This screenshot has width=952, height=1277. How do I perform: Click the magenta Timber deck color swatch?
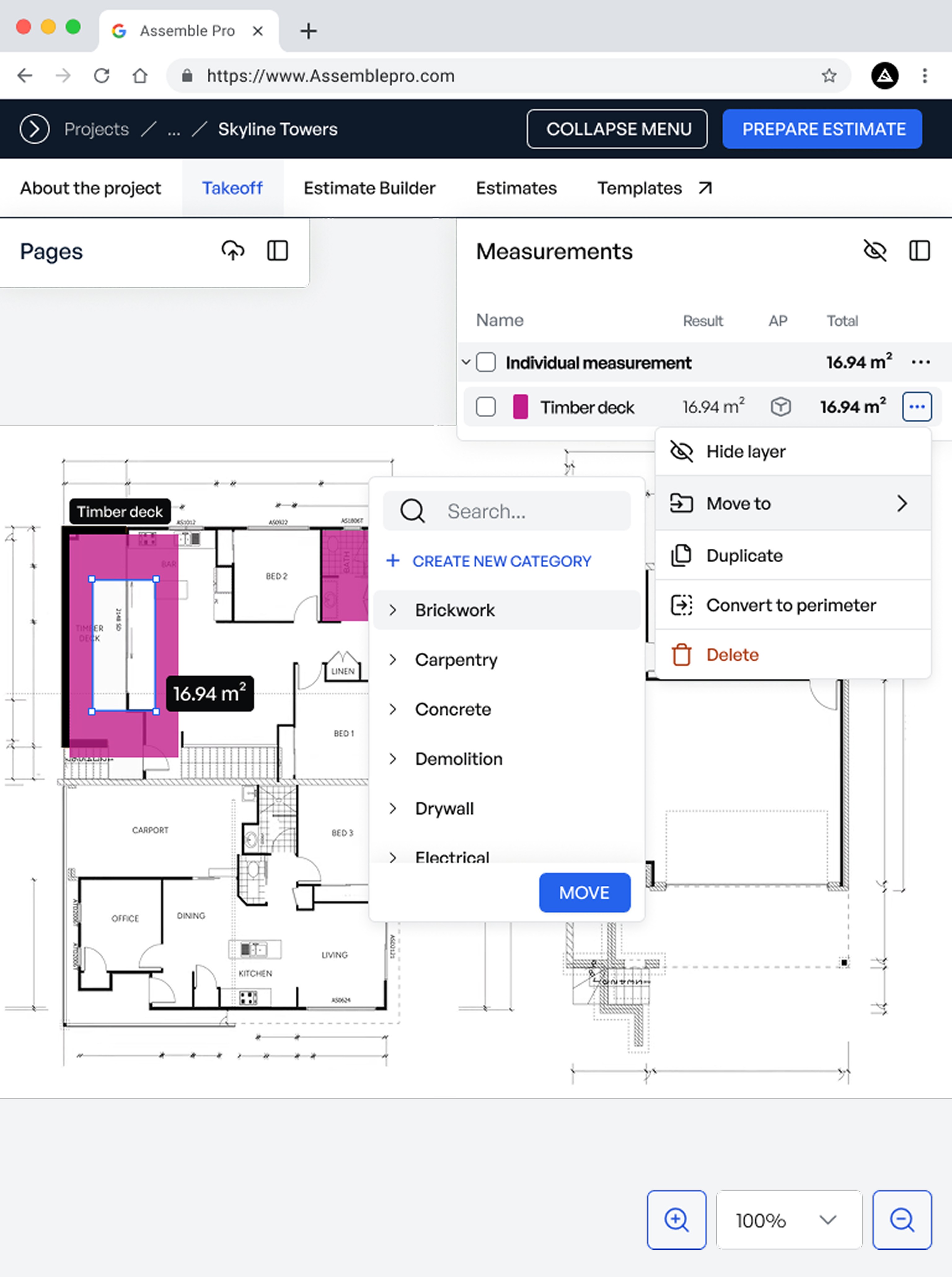coord(520,407)
